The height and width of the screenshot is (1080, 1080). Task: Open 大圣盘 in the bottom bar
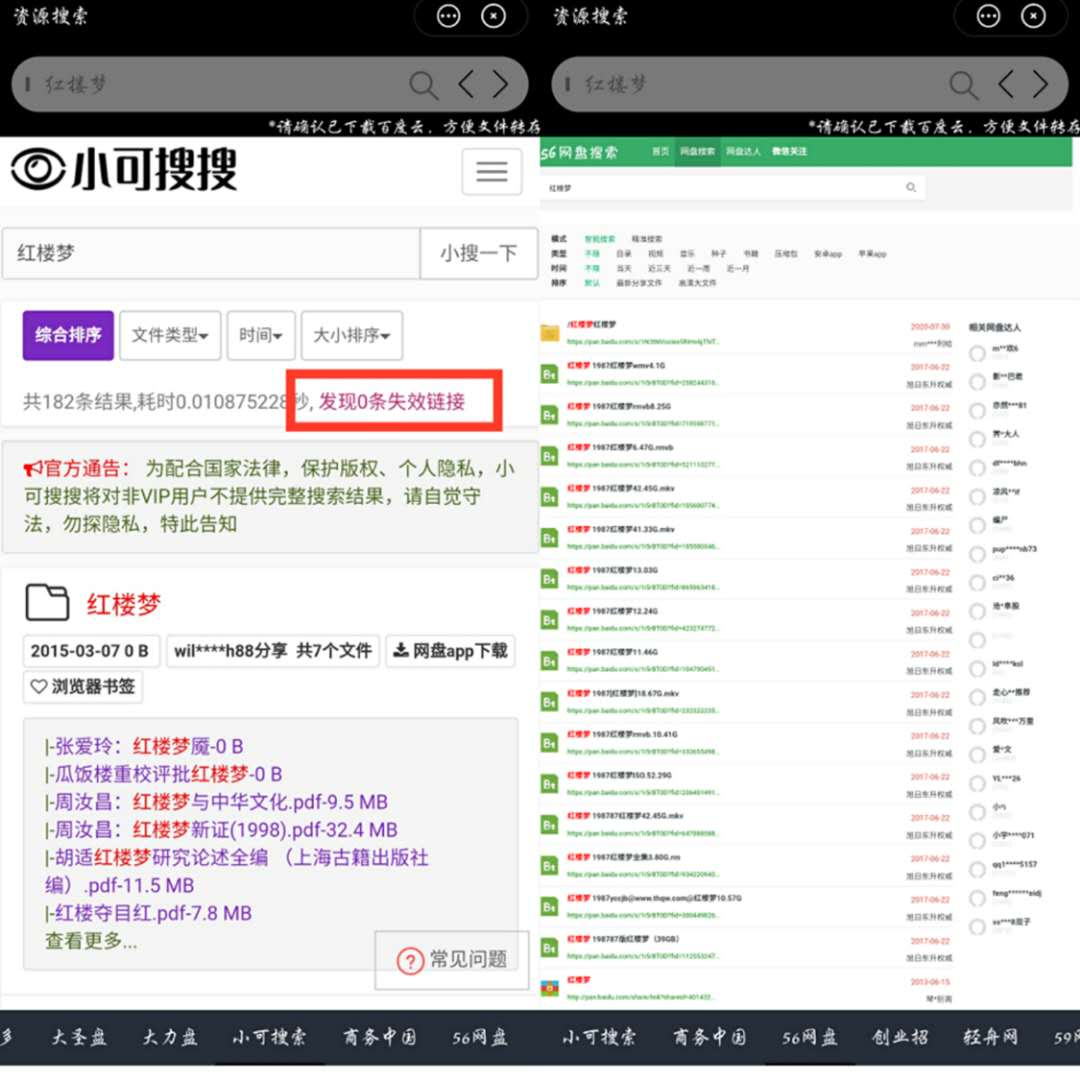pyautogui.click(x=79, y=1037)
